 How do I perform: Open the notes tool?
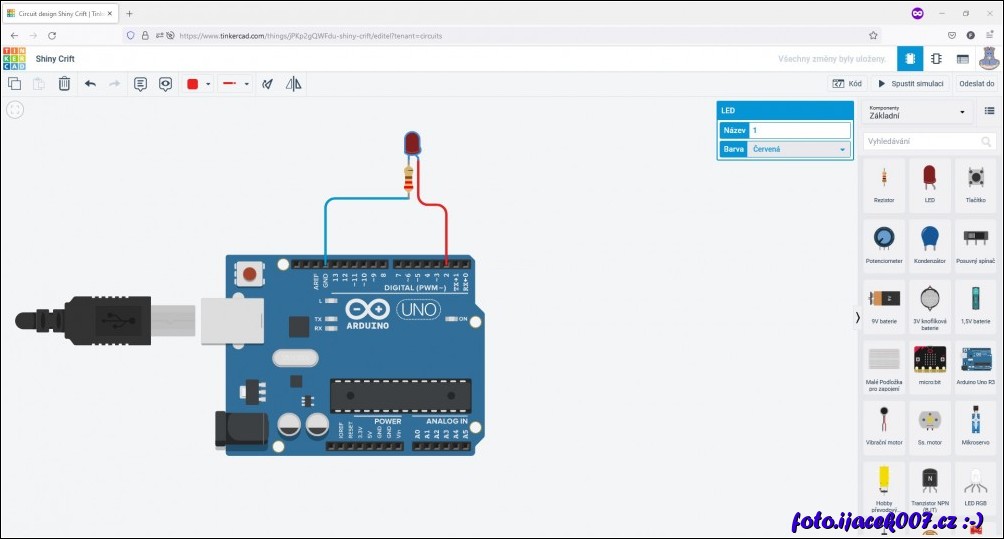point(140,84)
